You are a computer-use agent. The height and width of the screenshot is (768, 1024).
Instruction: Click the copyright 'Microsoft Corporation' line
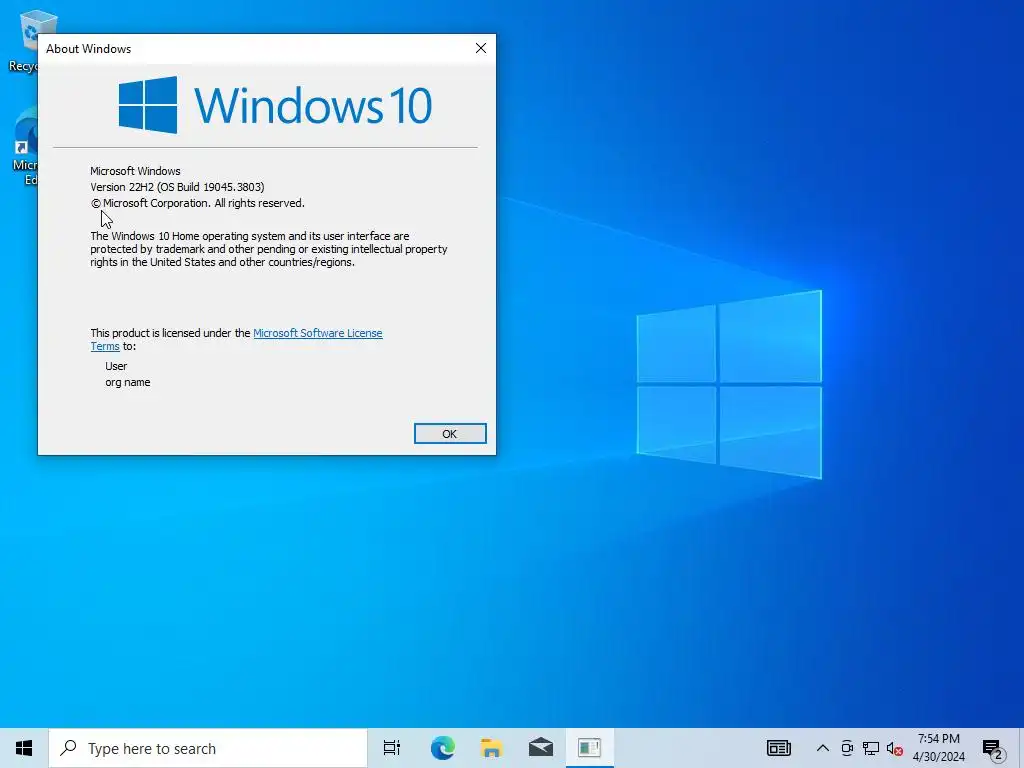(197, 203)
